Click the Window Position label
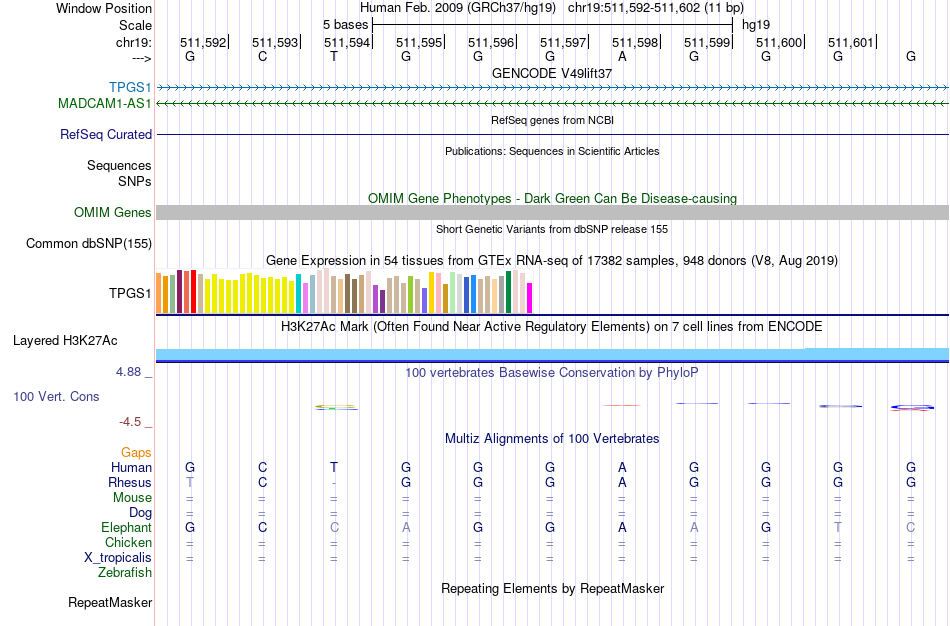This screenshot has height=626, width=950. [x=104, y=8]
